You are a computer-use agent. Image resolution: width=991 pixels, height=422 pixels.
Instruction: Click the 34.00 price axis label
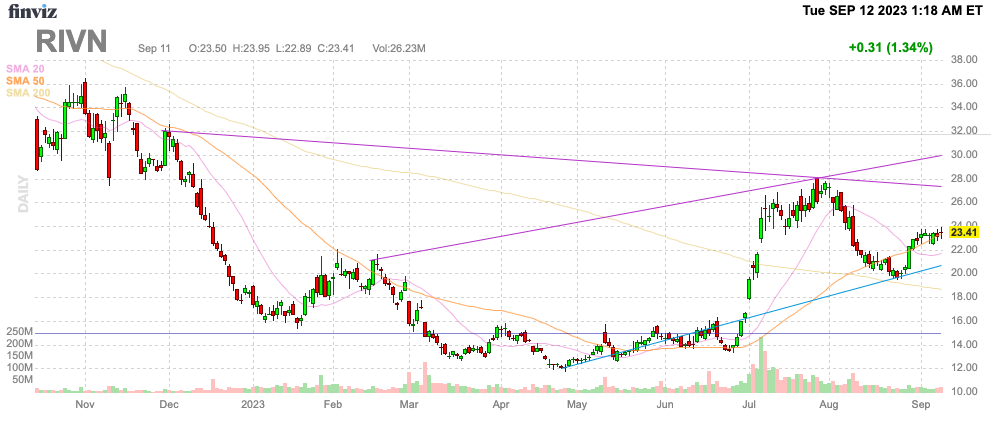[x=964, y=107]
